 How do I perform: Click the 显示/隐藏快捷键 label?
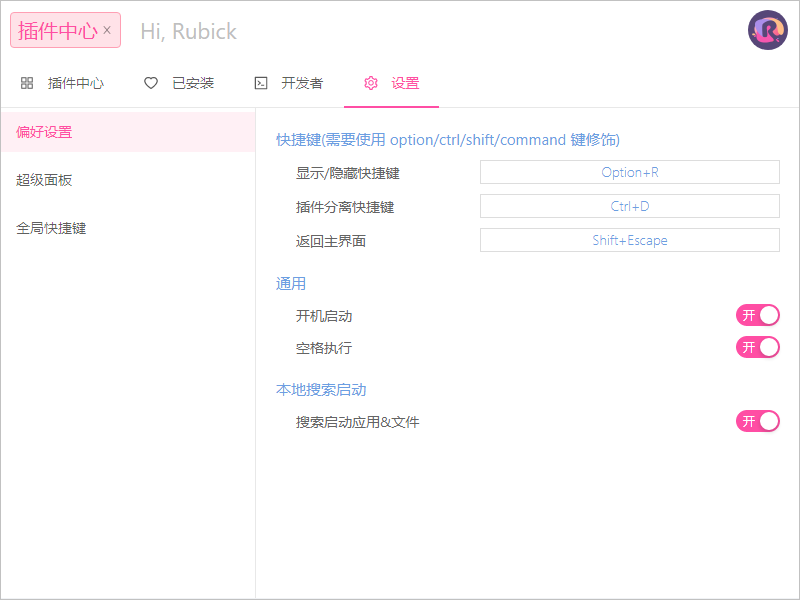tap(347, 173)
